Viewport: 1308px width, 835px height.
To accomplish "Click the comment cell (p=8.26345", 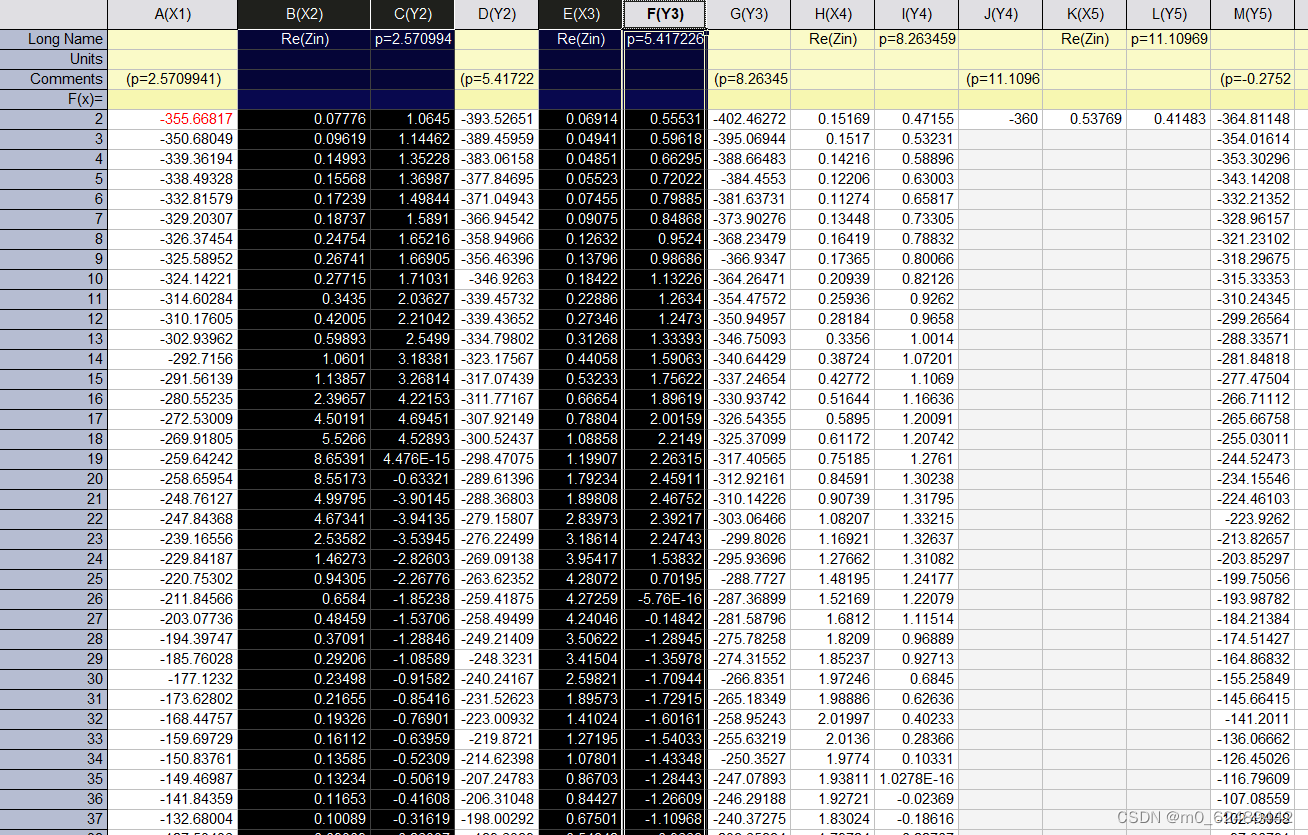I will 748,79.
